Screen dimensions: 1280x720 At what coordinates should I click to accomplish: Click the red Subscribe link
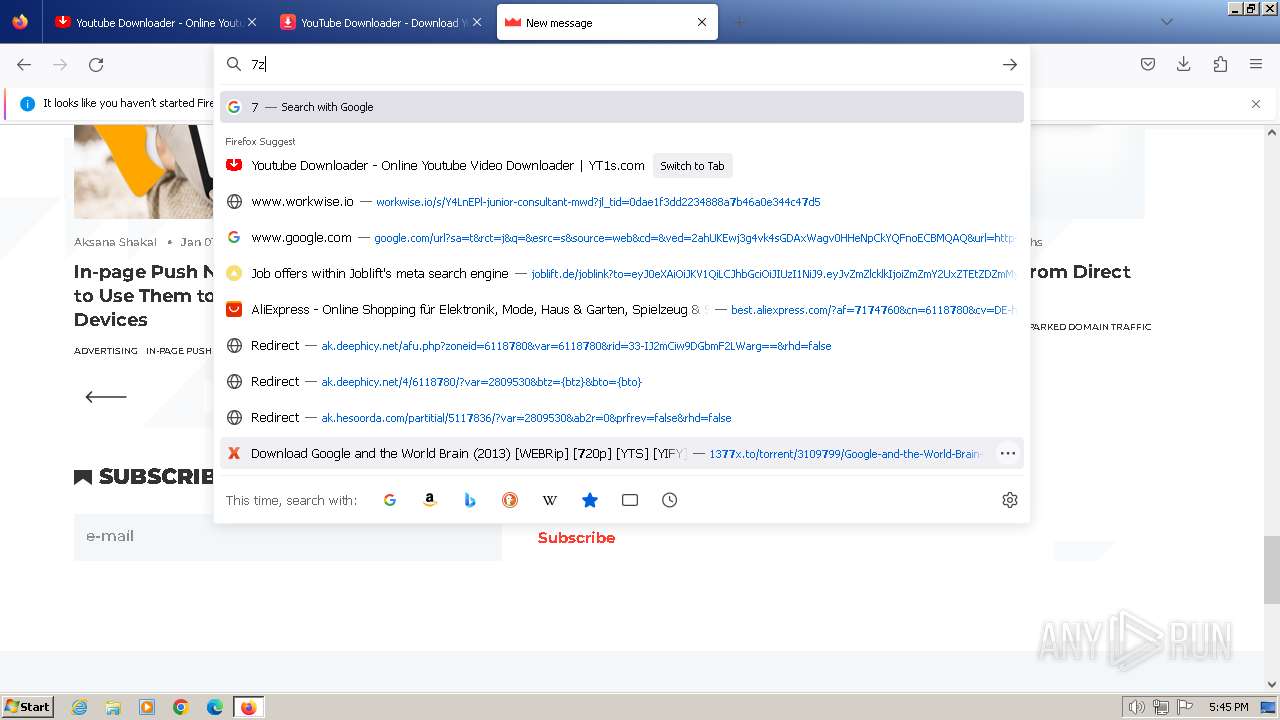click(x=576, y=538)
